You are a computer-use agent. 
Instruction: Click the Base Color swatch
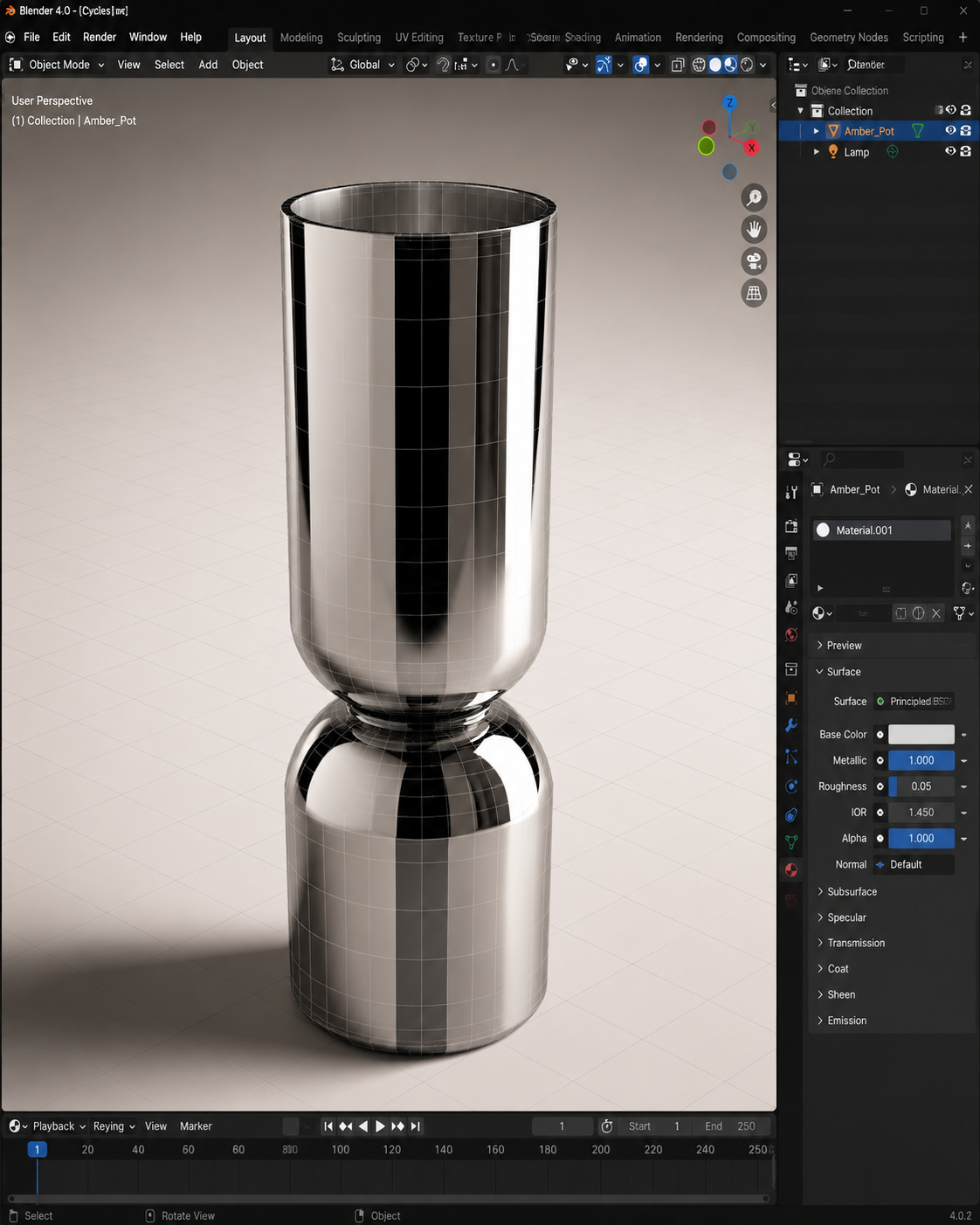[921, 735]
